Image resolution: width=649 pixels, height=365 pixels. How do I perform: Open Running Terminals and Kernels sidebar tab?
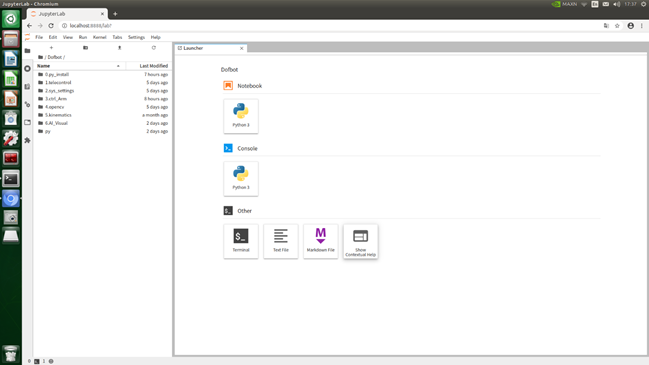[27, 69]
